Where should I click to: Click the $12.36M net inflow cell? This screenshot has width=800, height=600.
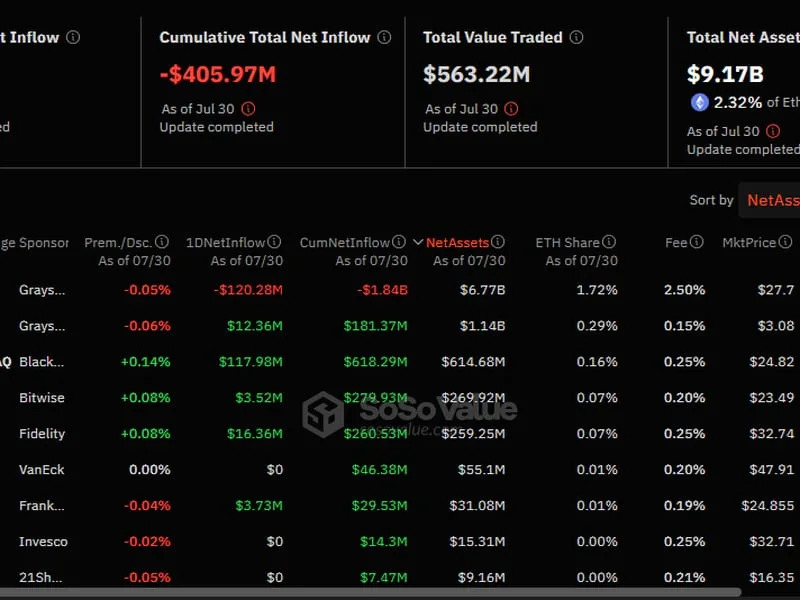(x=255, y=326)
